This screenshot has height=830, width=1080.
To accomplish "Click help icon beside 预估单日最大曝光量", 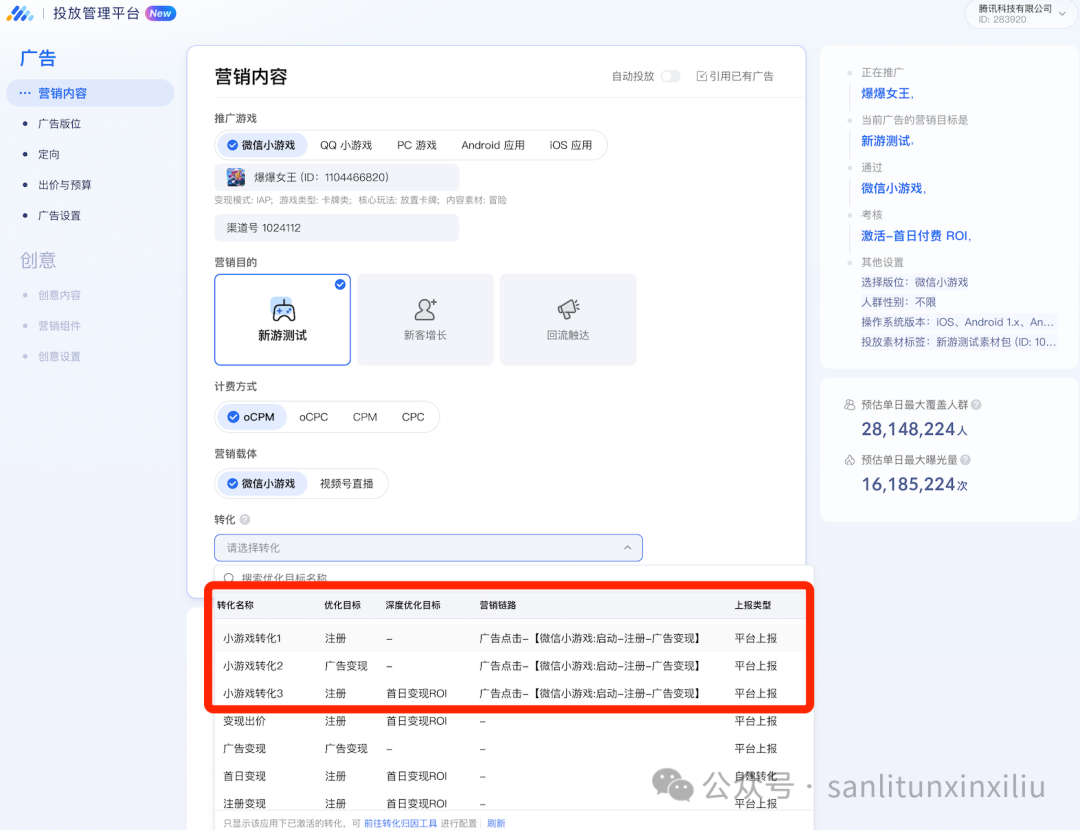I will [x=965, y=460].
